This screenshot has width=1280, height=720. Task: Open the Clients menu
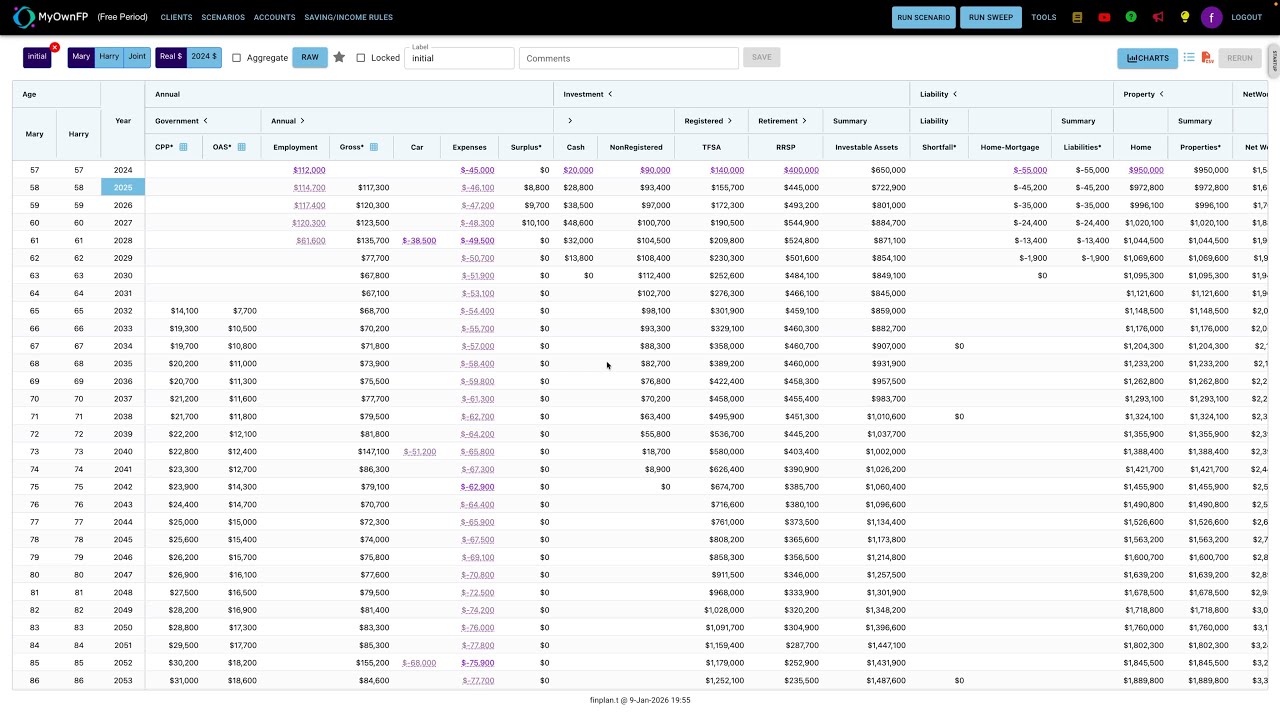176,17
